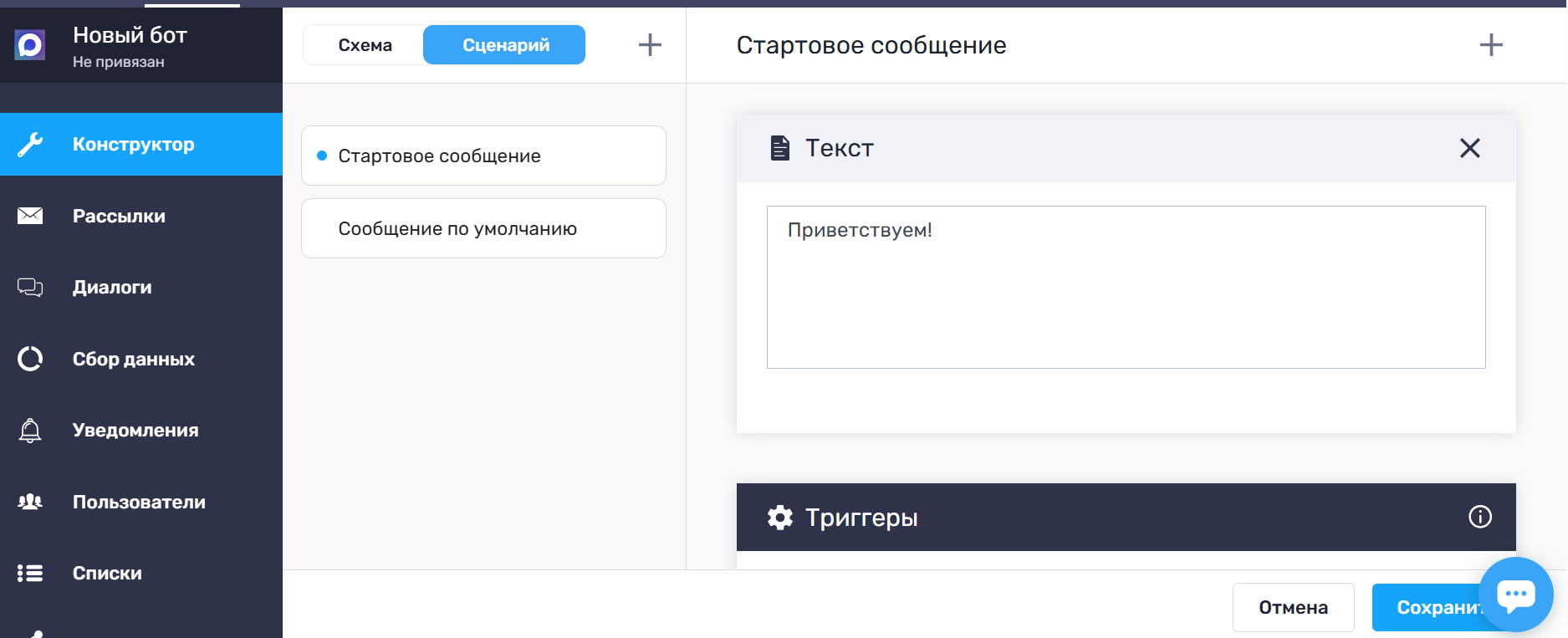Click the Новый бот title
This screenshot has height=638, width=1568.
point(130,35)
